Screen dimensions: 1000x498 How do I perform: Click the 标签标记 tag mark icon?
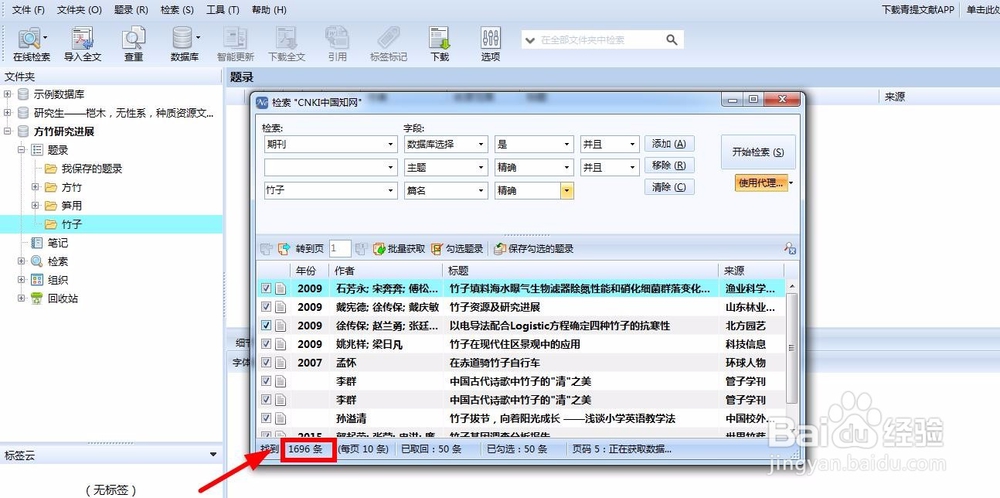click(x=388, y=44)
